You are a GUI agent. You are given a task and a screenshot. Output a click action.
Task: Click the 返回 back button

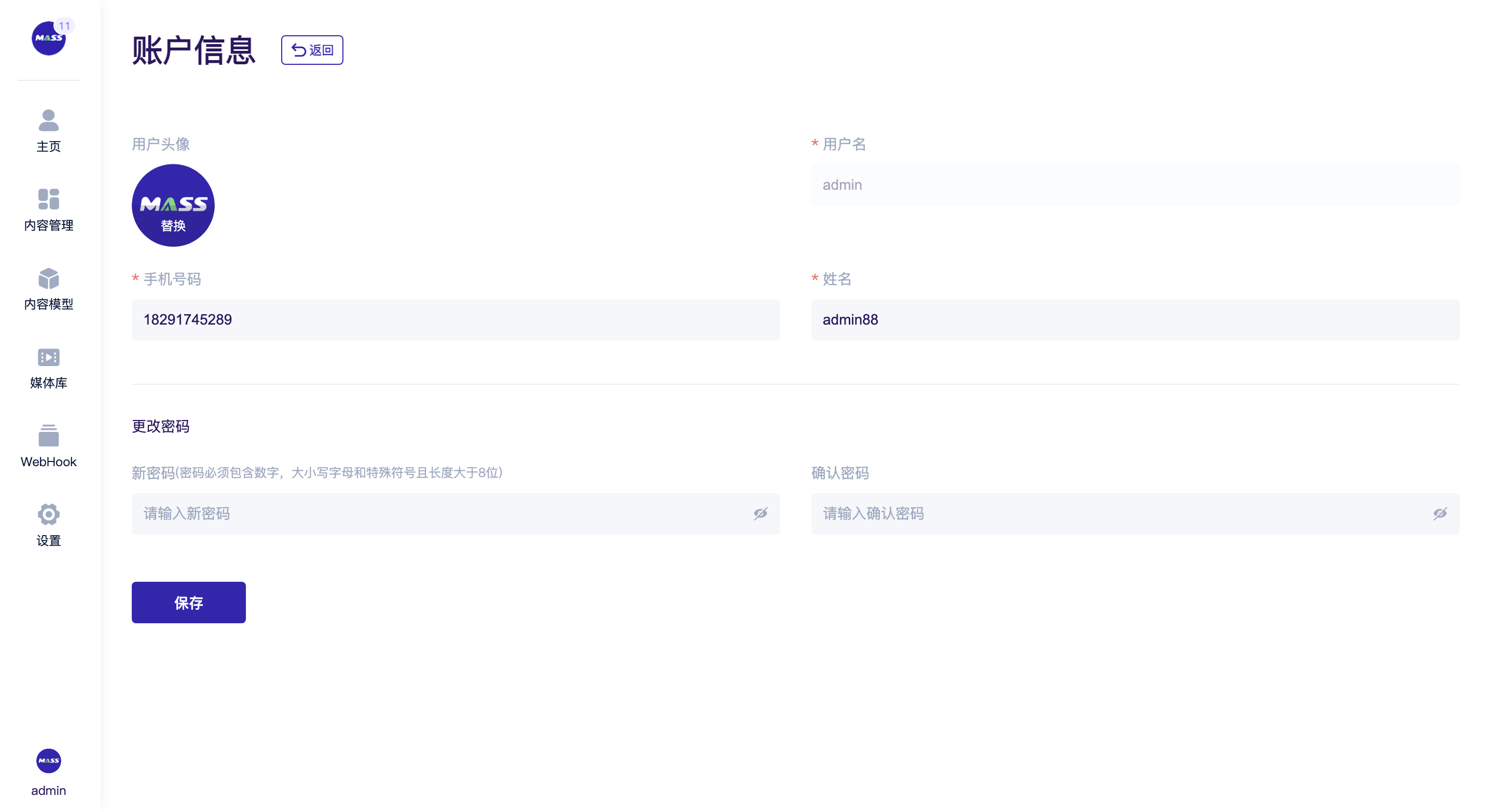(x=312, y=50)
